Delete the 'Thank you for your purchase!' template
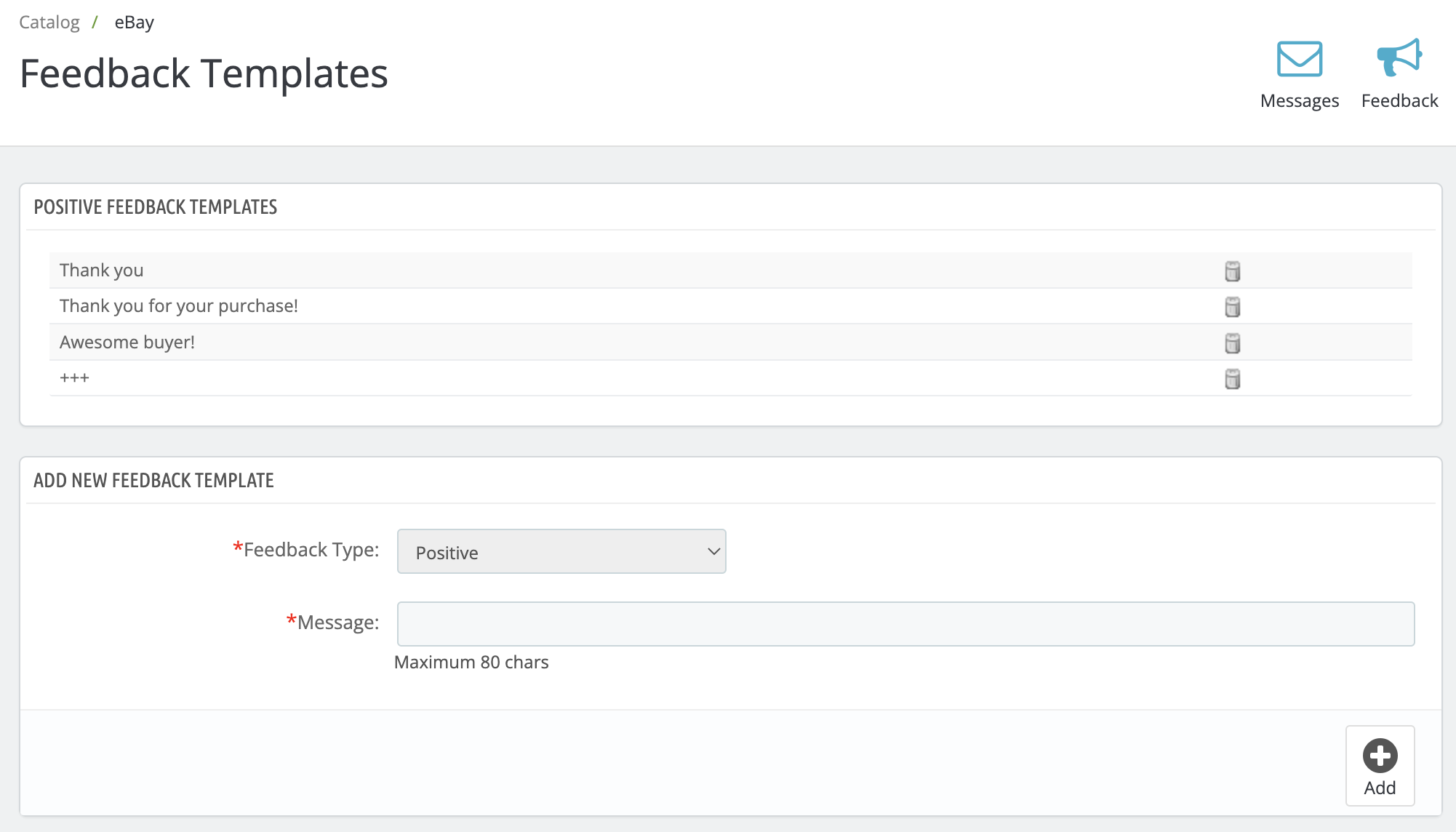 point(1232,306)
